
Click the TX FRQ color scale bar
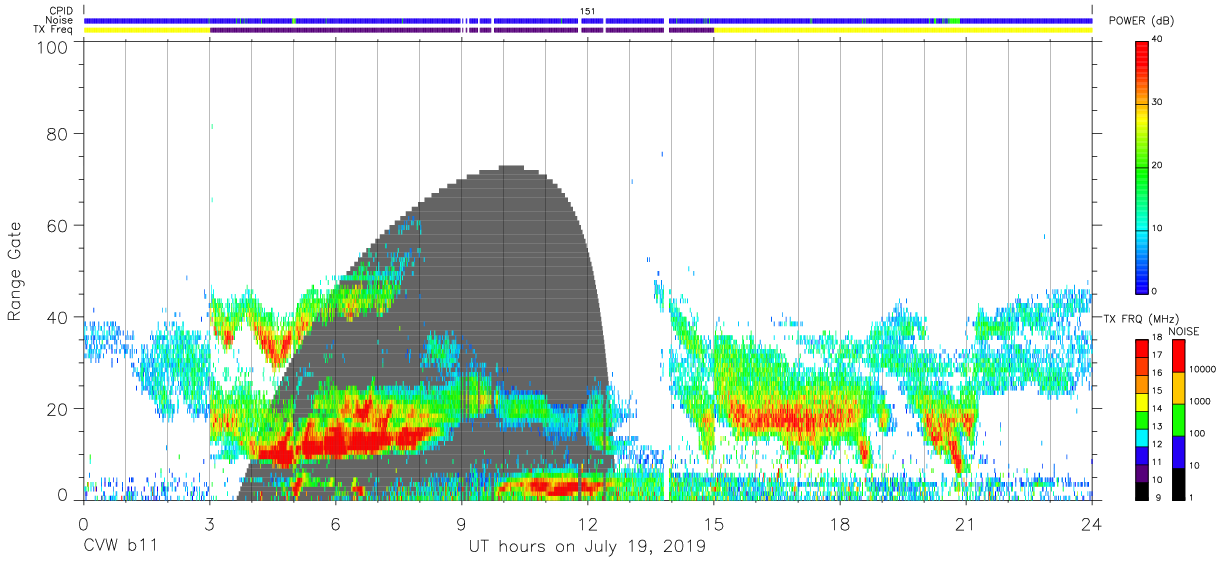[x=1142, y=419]
